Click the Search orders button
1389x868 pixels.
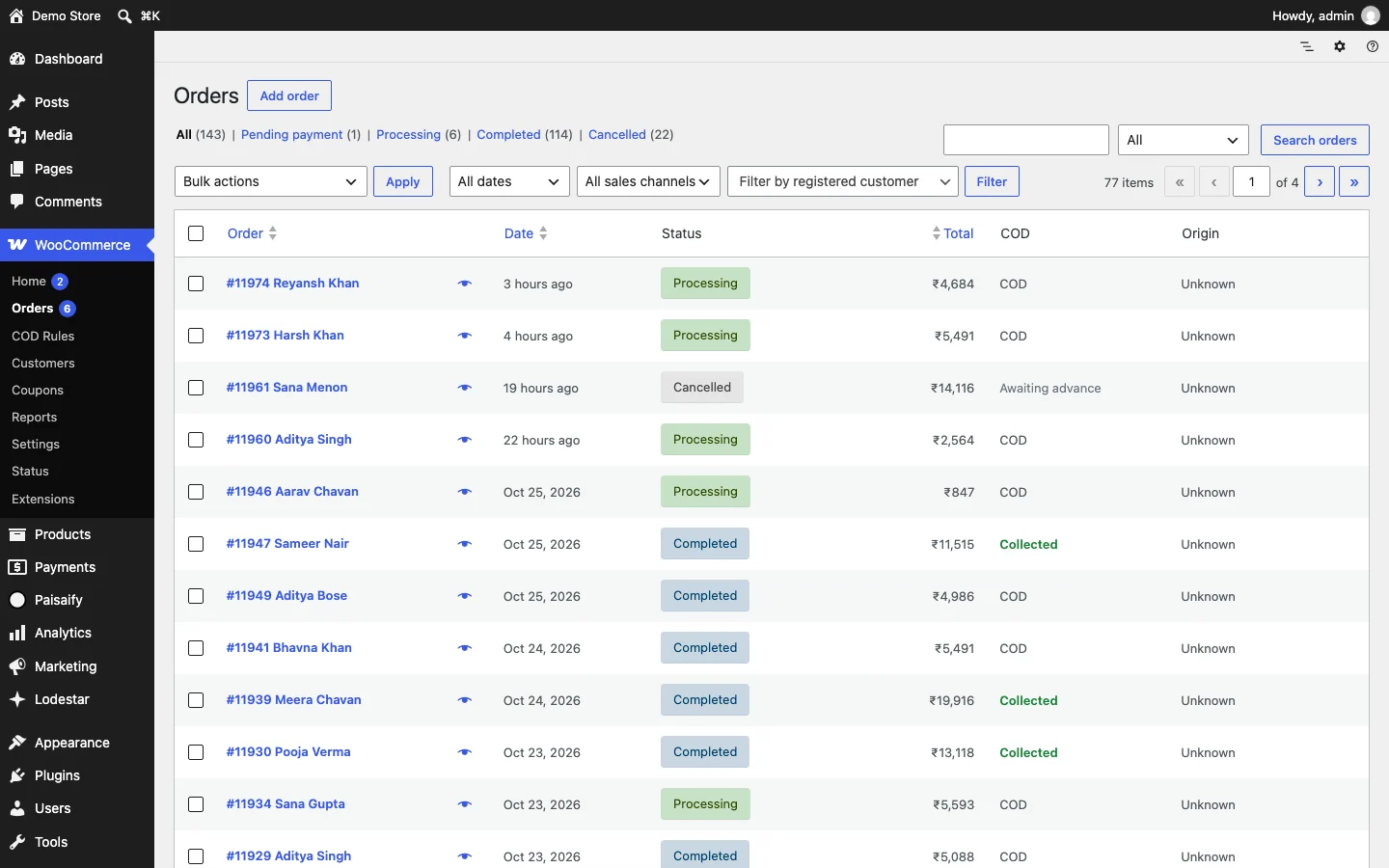pyautogui.click(x=1315, y=140)
